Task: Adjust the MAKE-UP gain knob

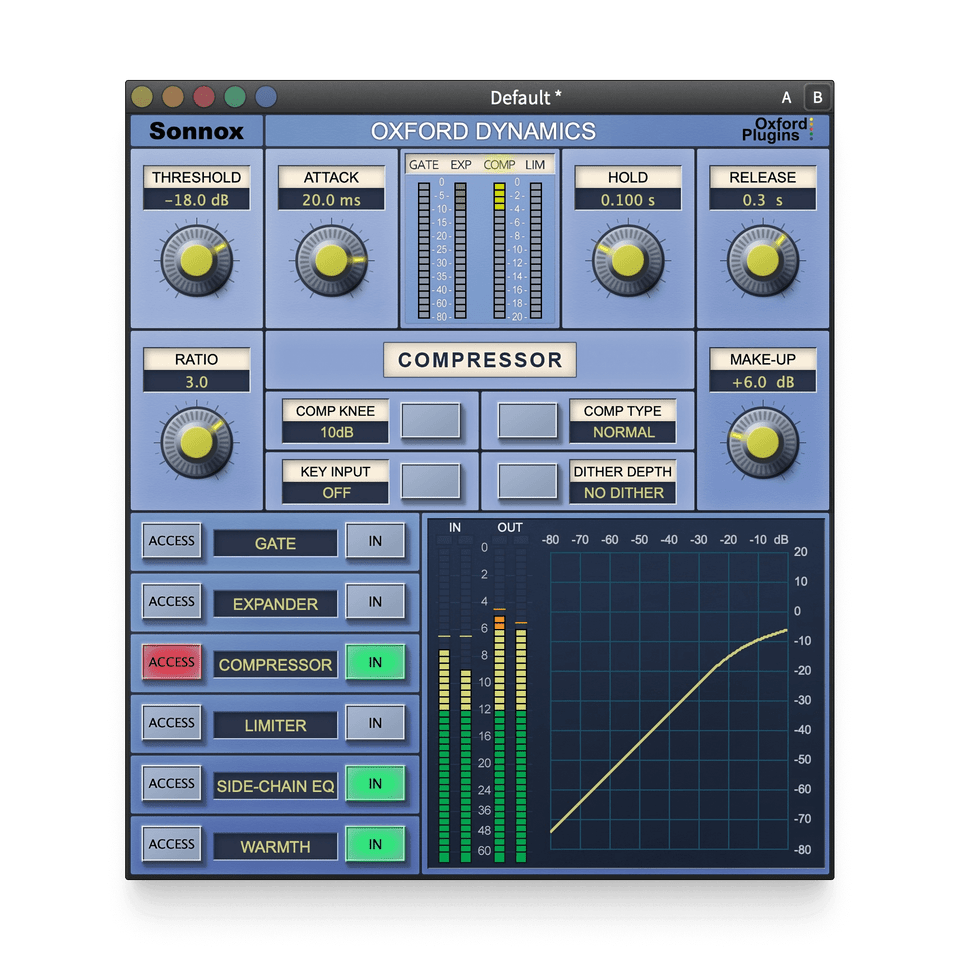Action: pos(762,440)
